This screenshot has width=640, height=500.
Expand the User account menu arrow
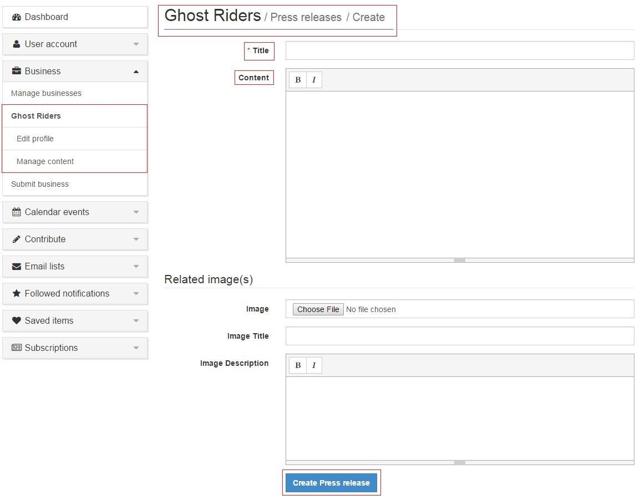[x=136, y=44]
